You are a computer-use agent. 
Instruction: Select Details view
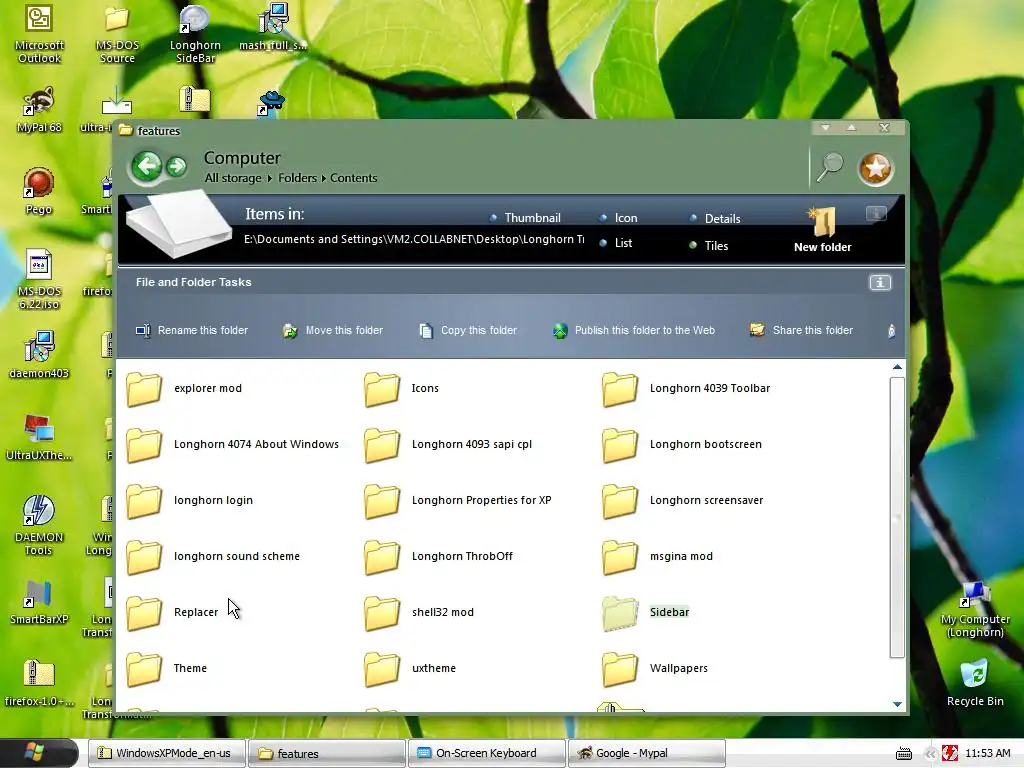[715, 218]
